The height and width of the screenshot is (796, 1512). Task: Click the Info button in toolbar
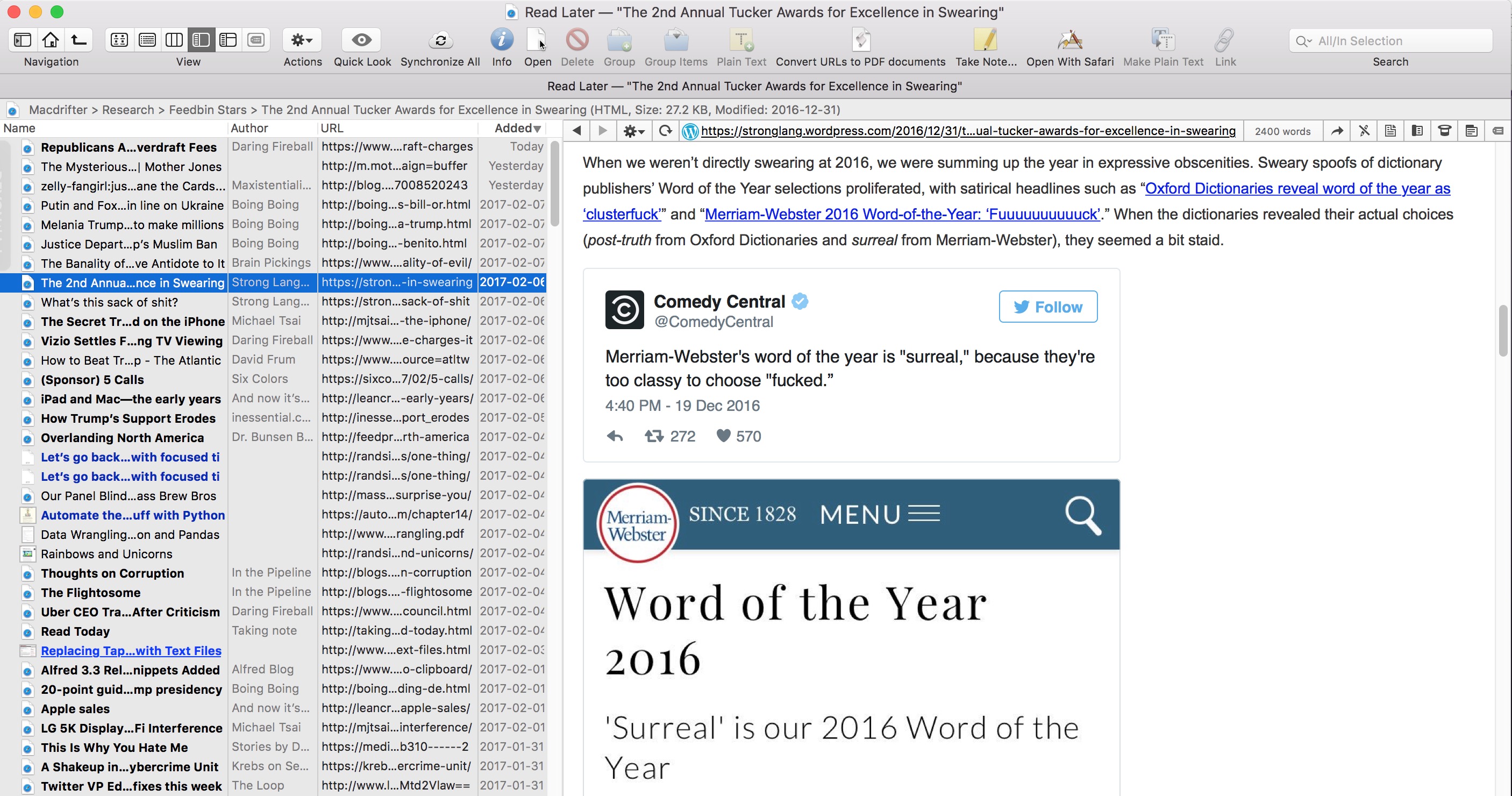[501, 40]
